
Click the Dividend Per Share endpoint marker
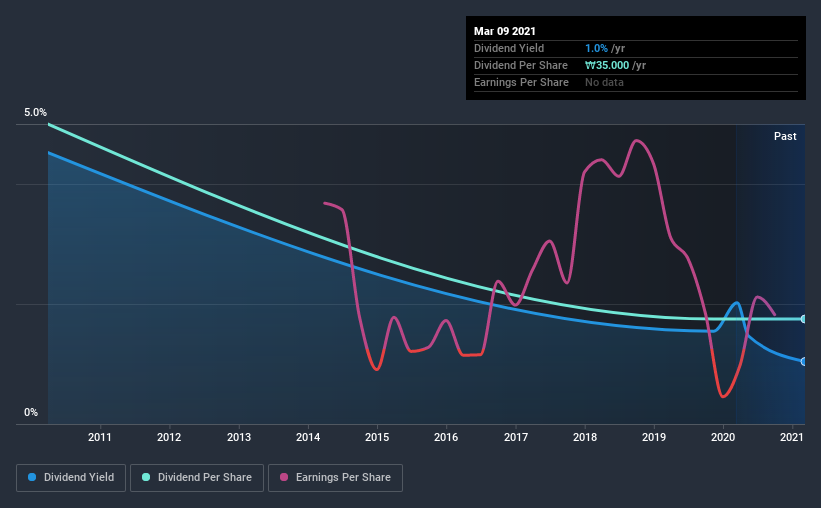[x=803, y=319]
